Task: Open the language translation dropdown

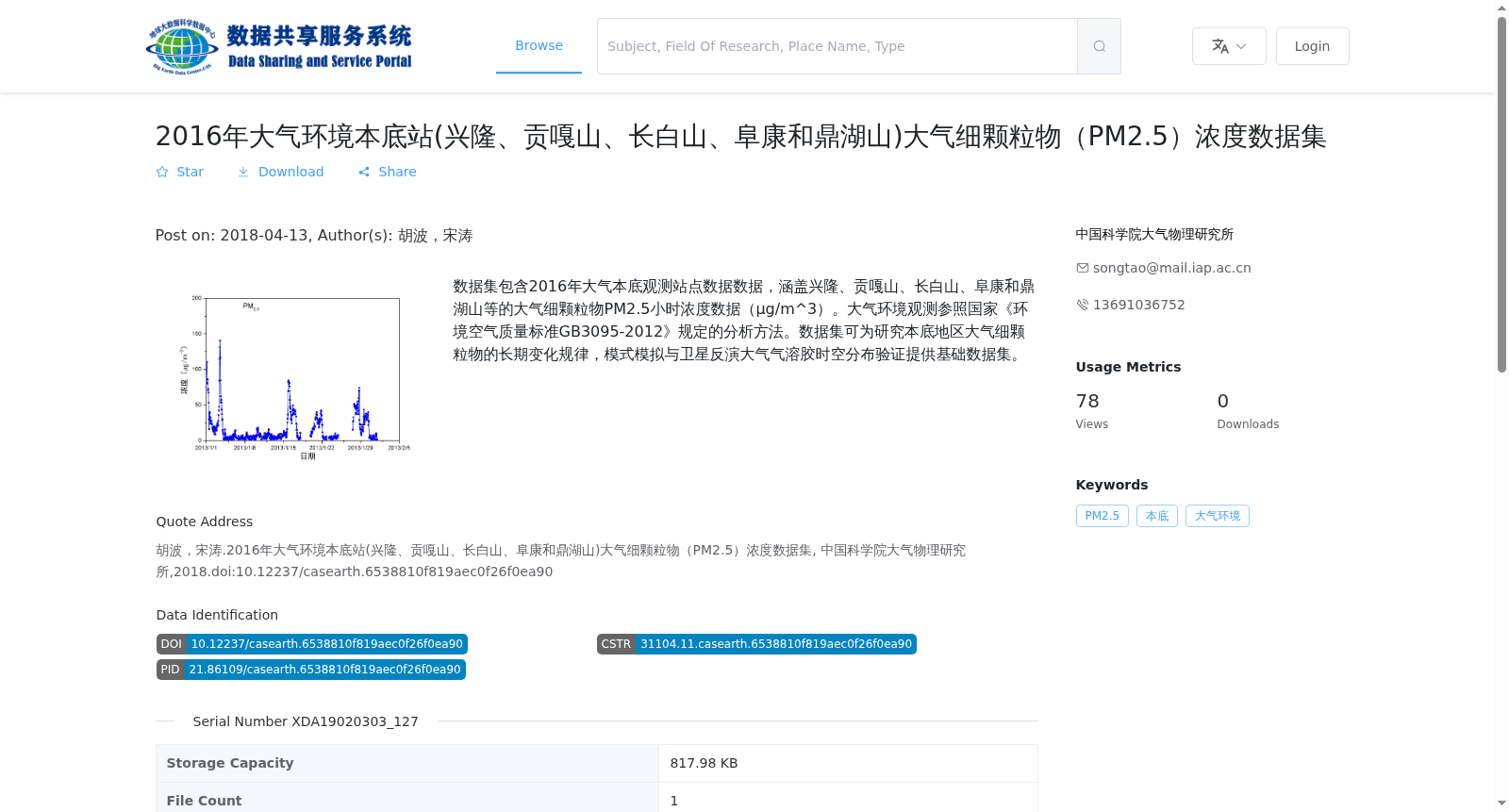Action: (x=1229, y=46)
